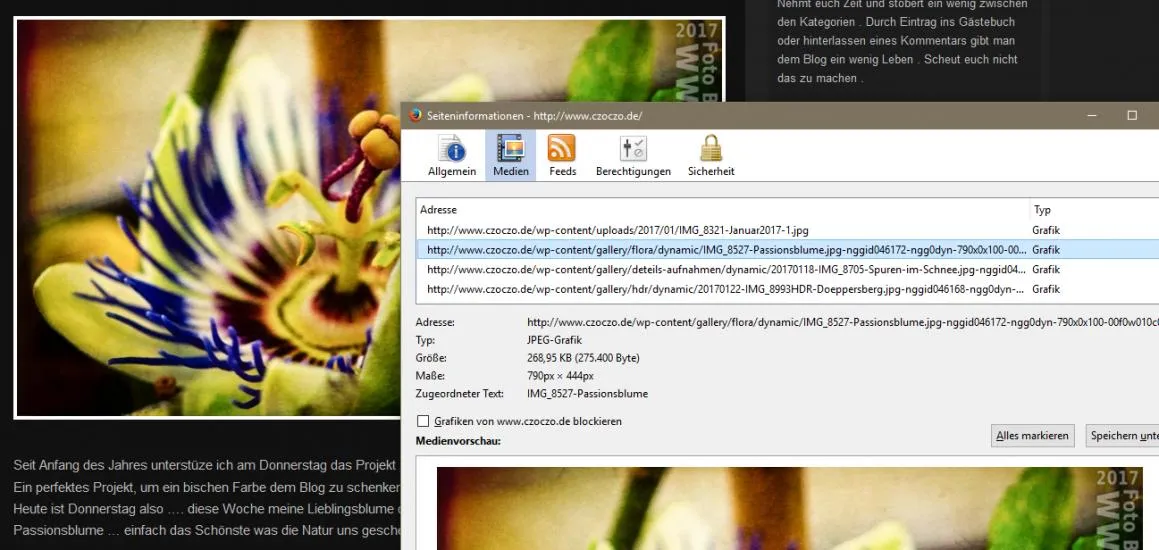Select the IMG_8321-Januar2017-1.jpg row
This screenshot has height=550, width=1159.
tap(787, 230)
